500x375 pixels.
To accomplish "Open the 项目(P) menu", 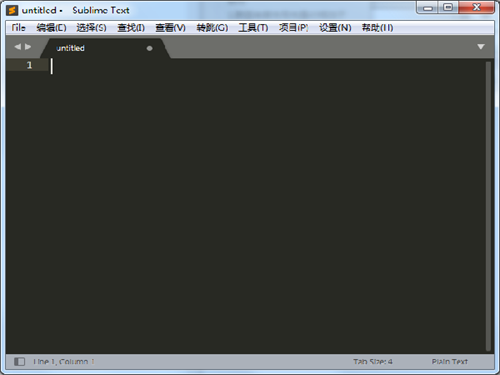I will pyautogui.click(x=293, y=28).
